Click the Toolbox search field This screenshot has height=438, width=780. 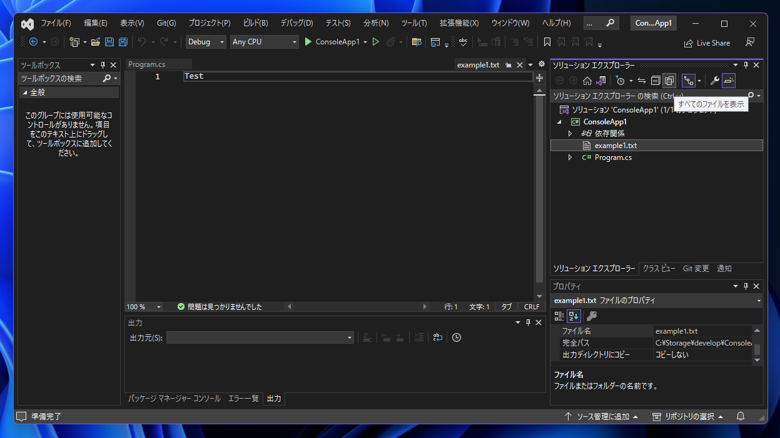(61, 78)
